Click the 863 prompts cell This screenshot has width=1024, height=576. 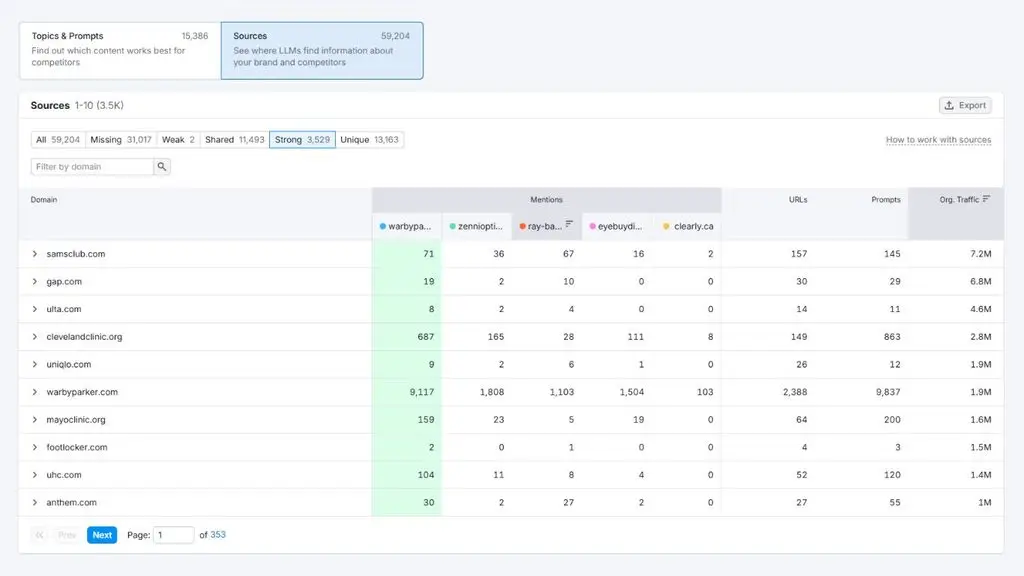point(892,337)
